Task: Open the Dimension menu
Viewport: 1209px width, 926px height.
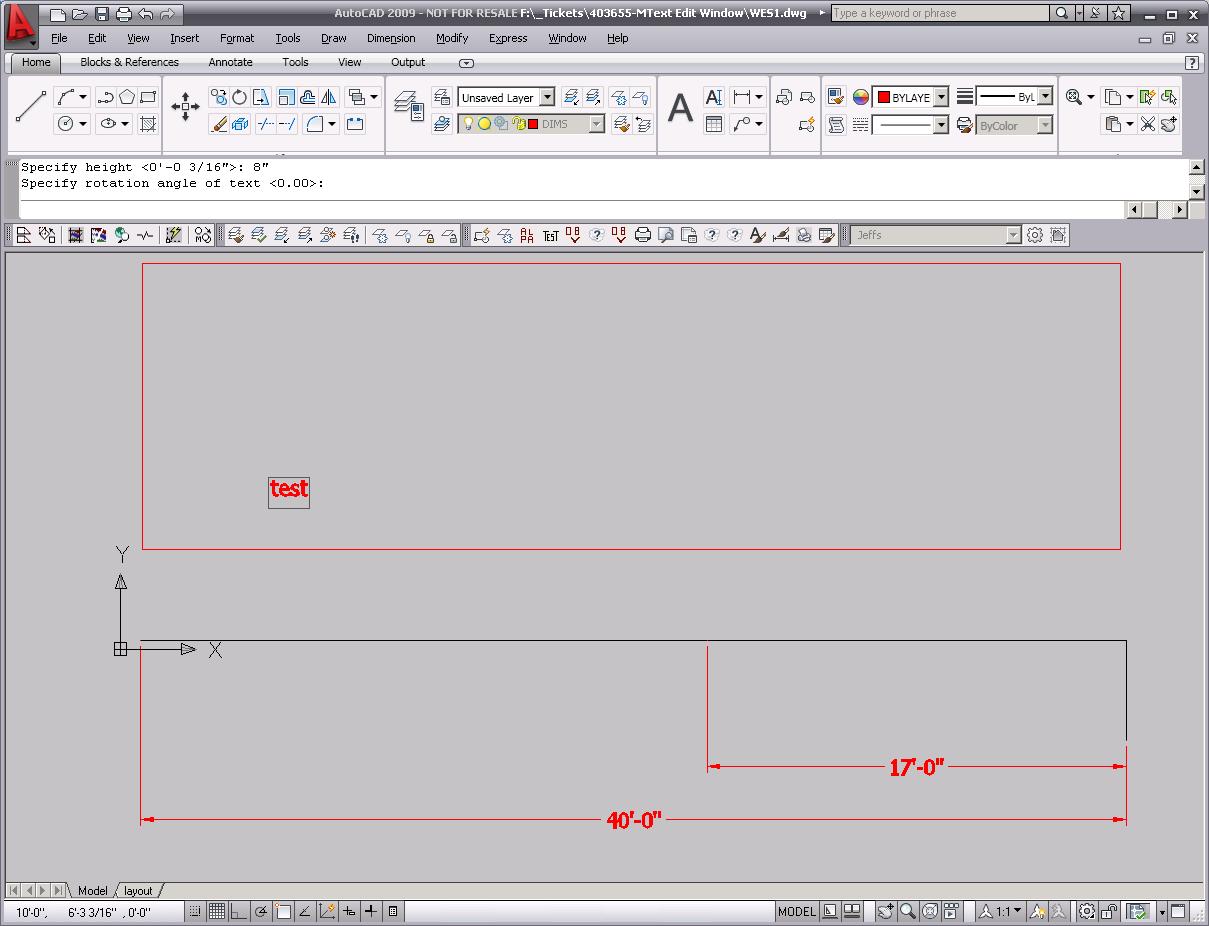Action: (x=391, y=38)
